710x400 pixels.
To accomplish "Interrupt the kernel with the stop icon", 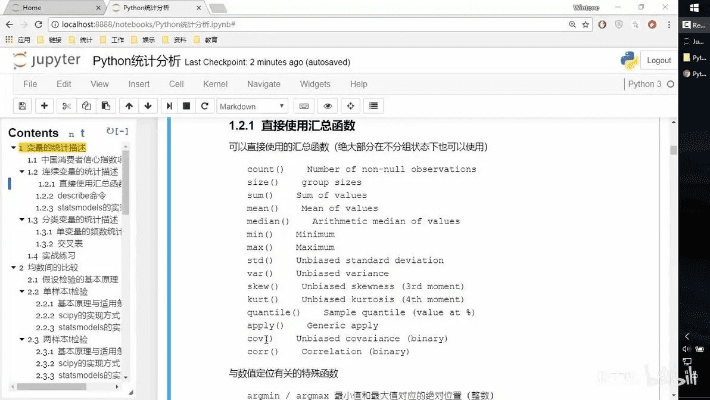I will pos(186,106).
